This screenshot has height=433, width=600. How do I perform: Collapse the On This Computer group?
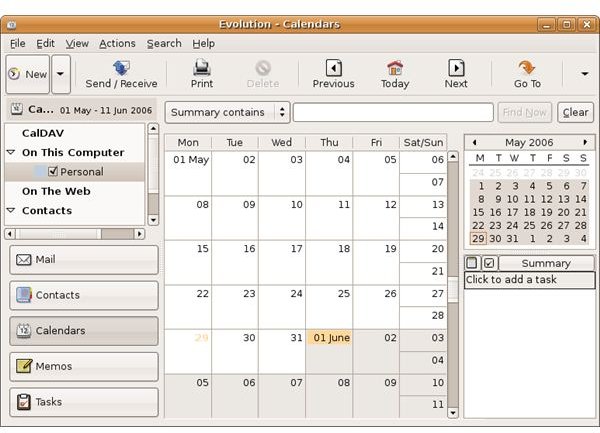11,152
